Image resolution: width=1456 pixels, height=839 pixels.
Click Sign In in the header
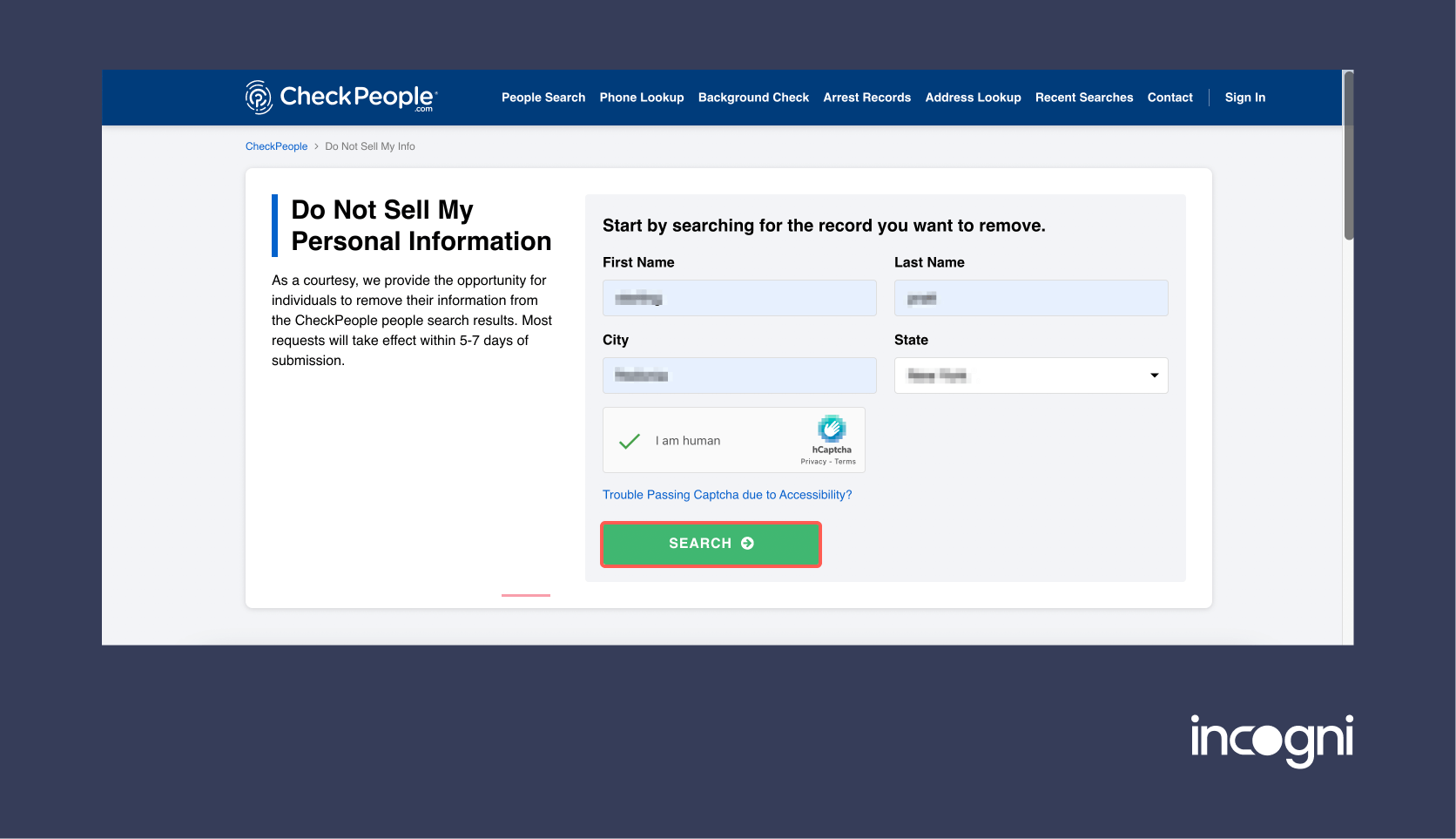tap(1244, 98)
